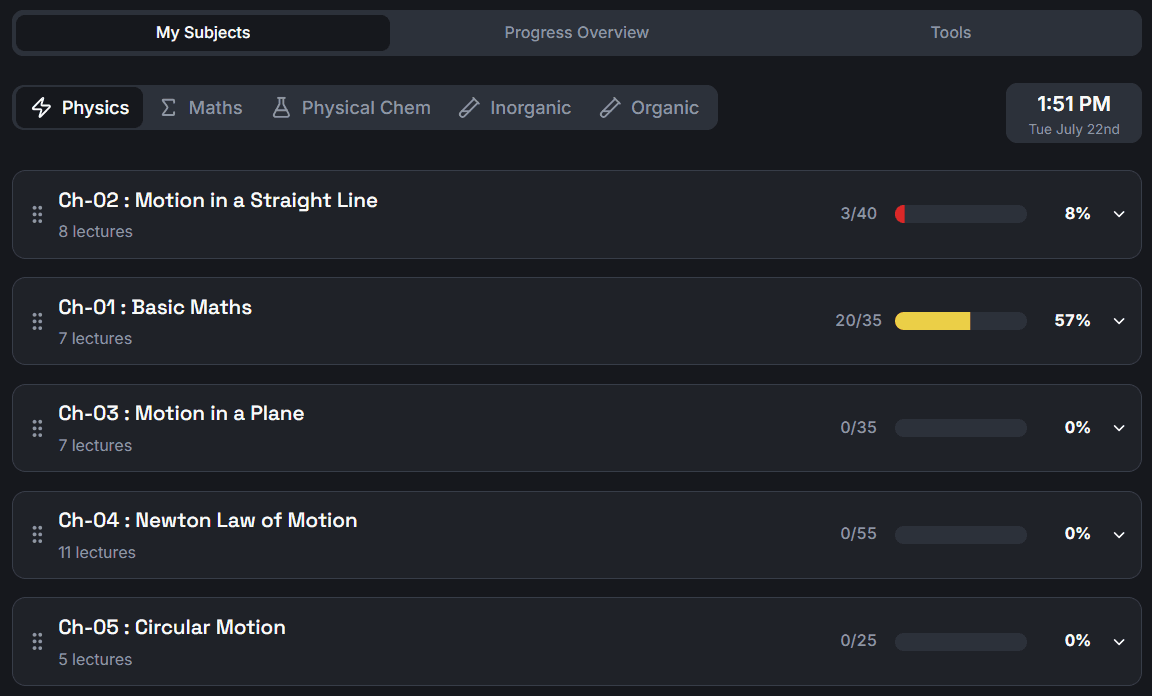The image size is (1152, 696).
Task: Grab the drag handle for Motion in a Straight Line
Action: [37, 214]
